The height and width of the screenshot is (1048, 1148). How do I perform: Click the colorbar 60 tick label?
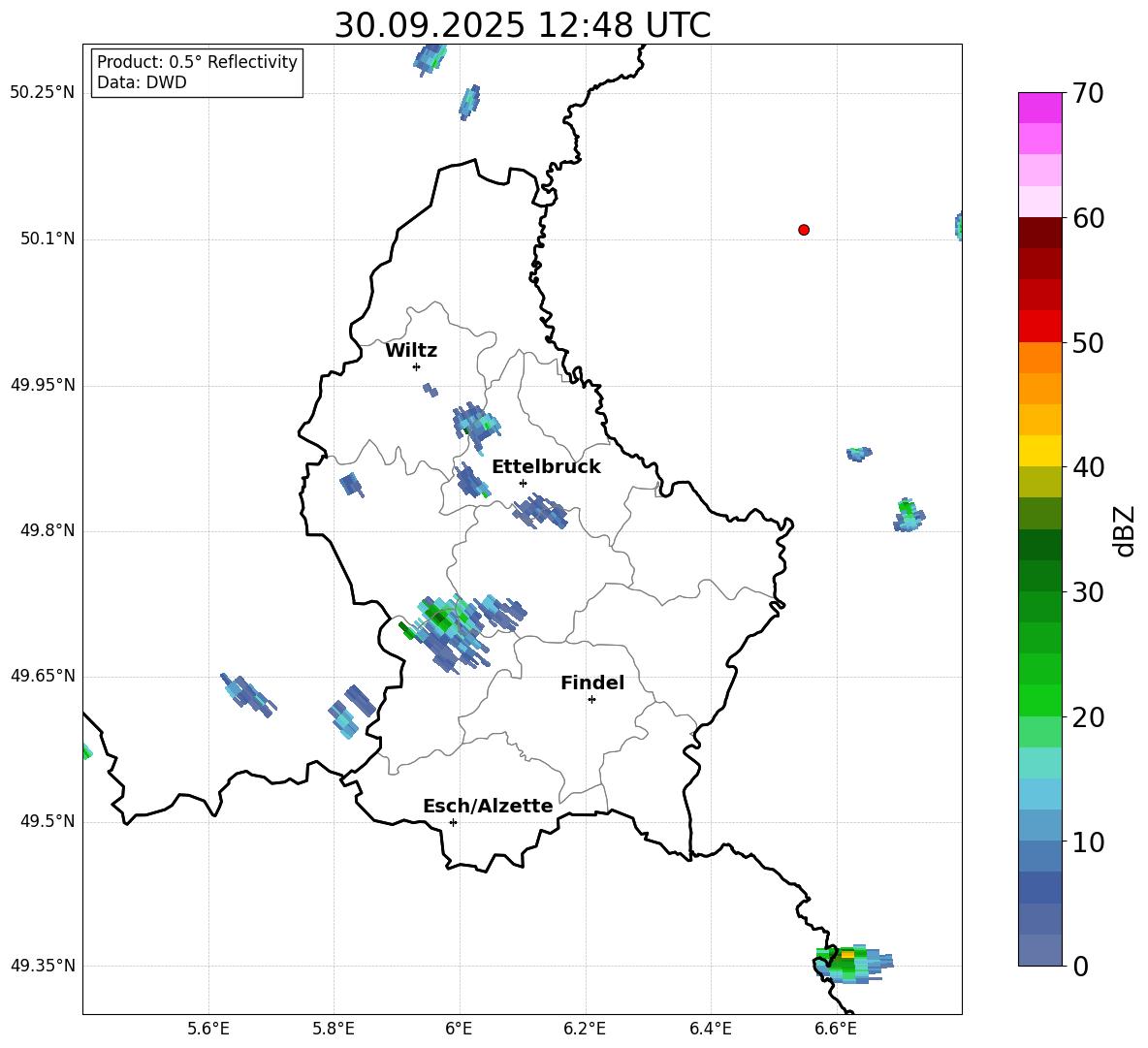pyautogui.click(x=1089, y=218)
